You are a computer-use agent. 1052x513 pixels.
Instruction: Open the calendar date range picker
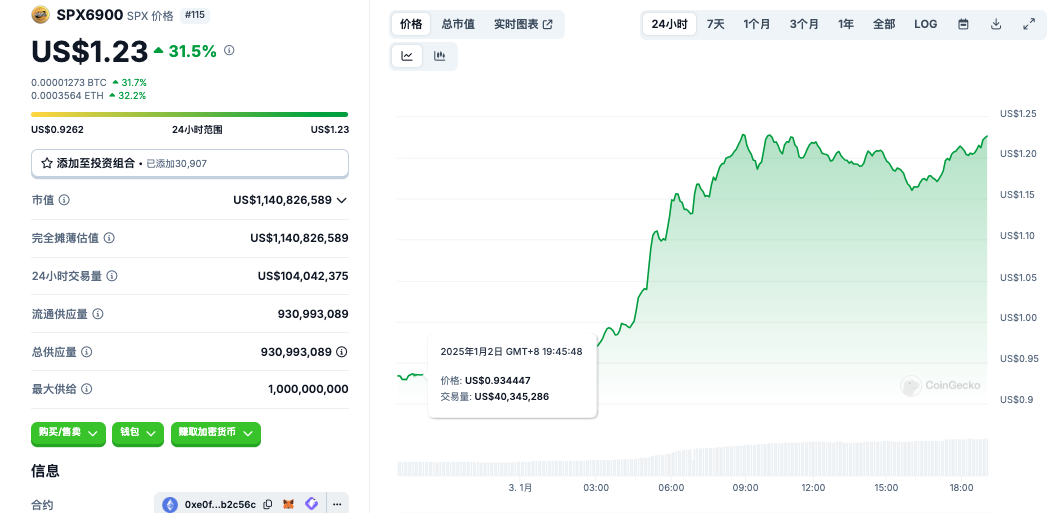point(963,24)
